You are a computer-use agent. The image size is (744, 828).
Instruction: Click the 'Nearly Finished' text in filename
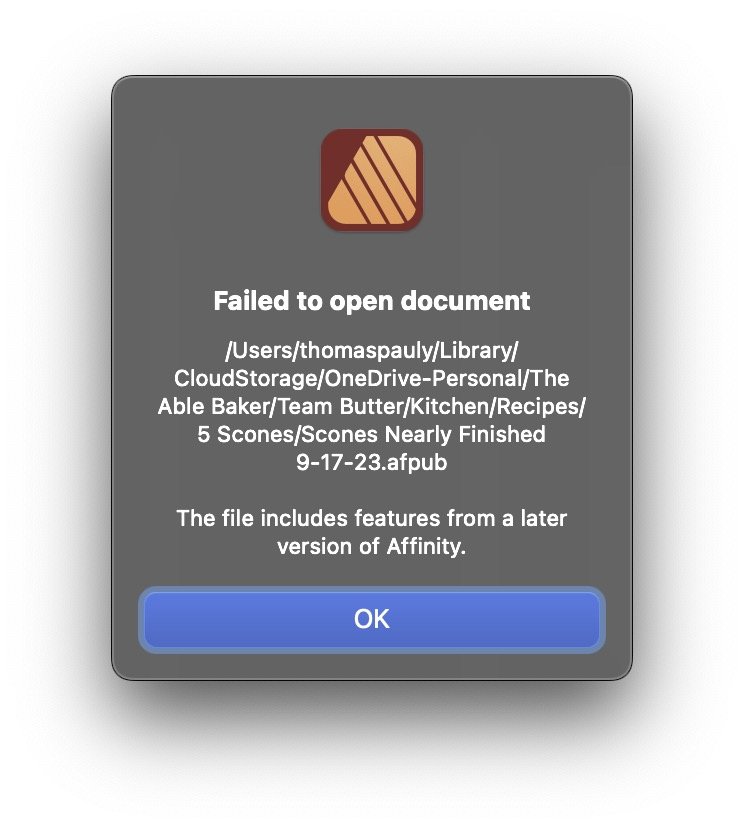click(465, 434)
